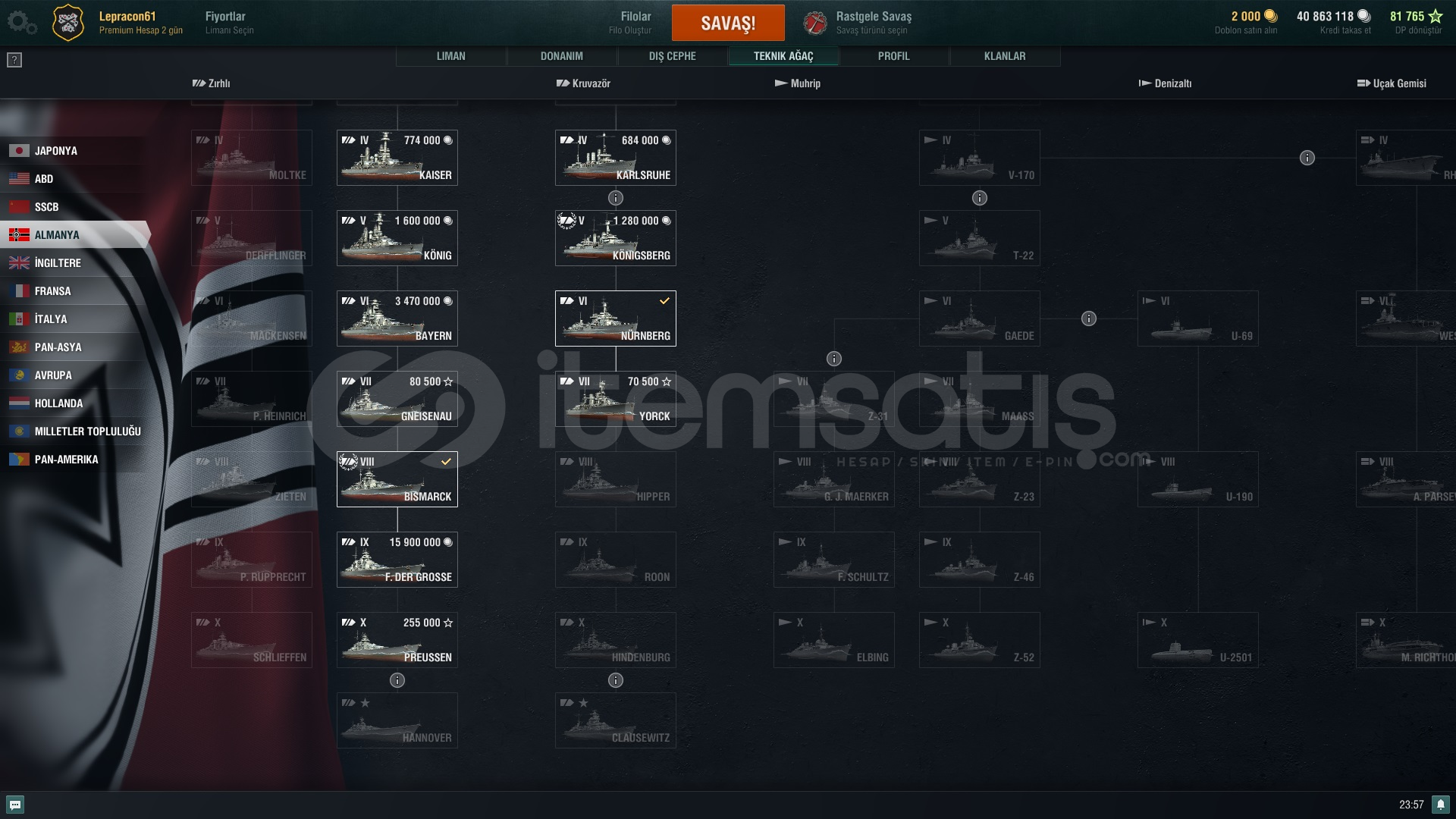Select the checked Nürnberg ship
The width and height of the screenshot is (1456, 819).
(616, 318)
